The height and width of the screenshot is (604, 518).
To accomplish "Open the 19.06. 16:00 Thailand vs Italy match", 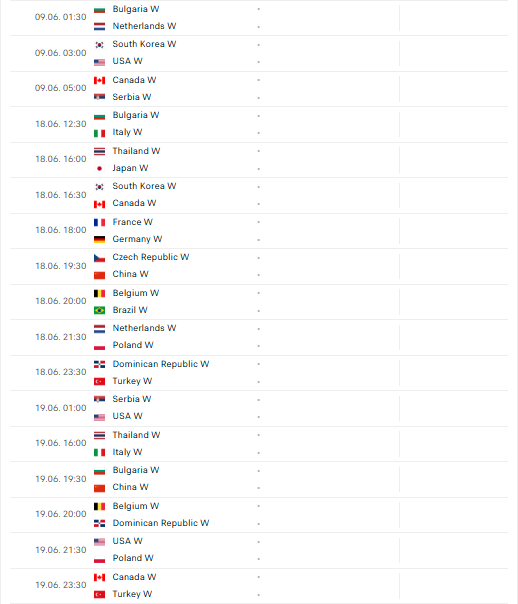I will [259, 444].
